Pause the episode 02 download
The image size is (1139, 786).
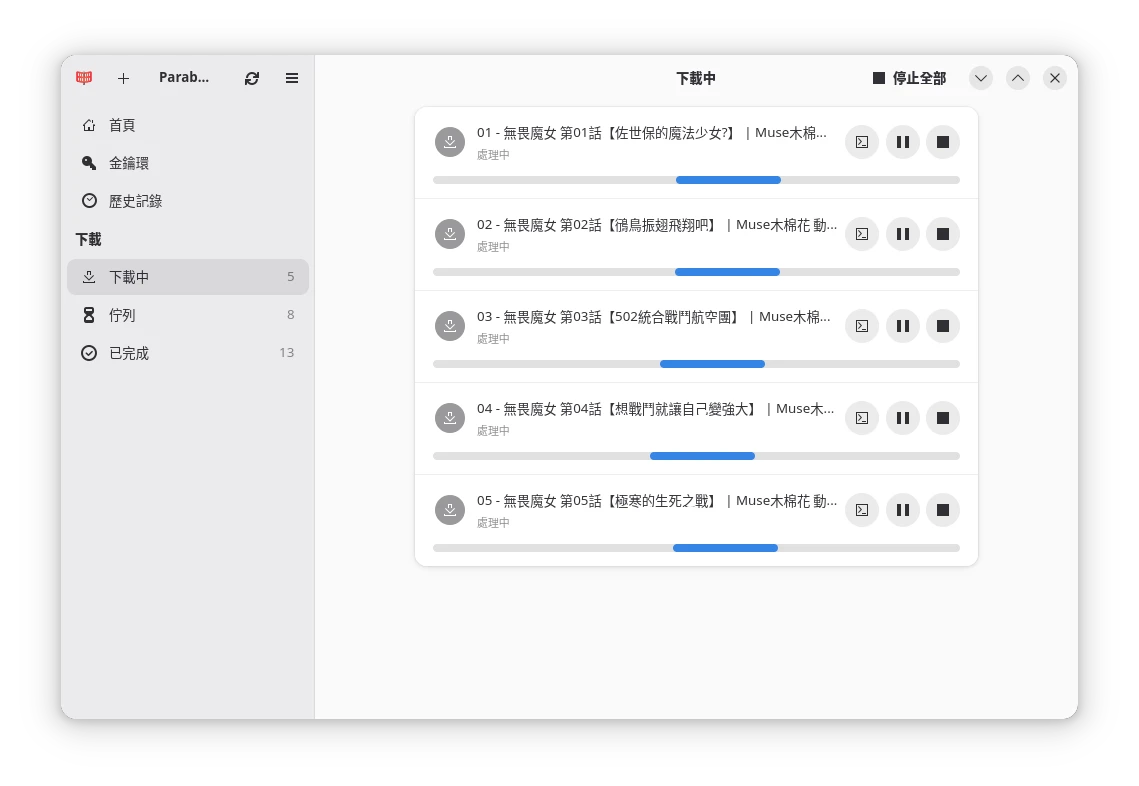point(902,234)
